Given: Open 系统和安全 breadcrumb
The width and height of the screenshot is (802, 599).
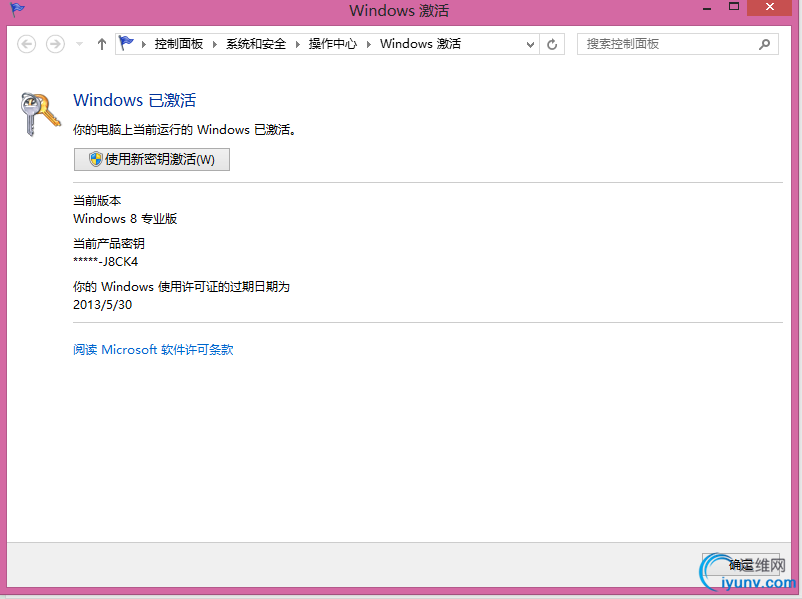Looking at the screenshot, I should coord(256,44).
